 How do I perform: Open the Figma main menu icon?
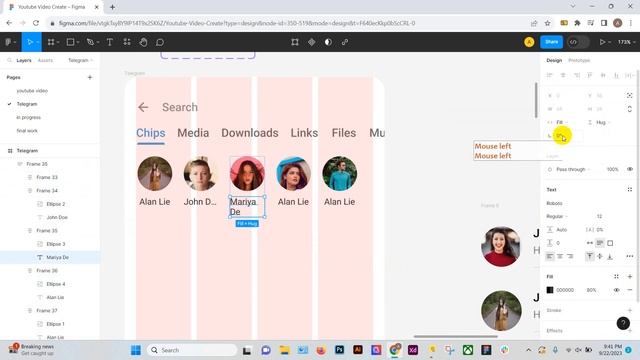click(8, 42)
